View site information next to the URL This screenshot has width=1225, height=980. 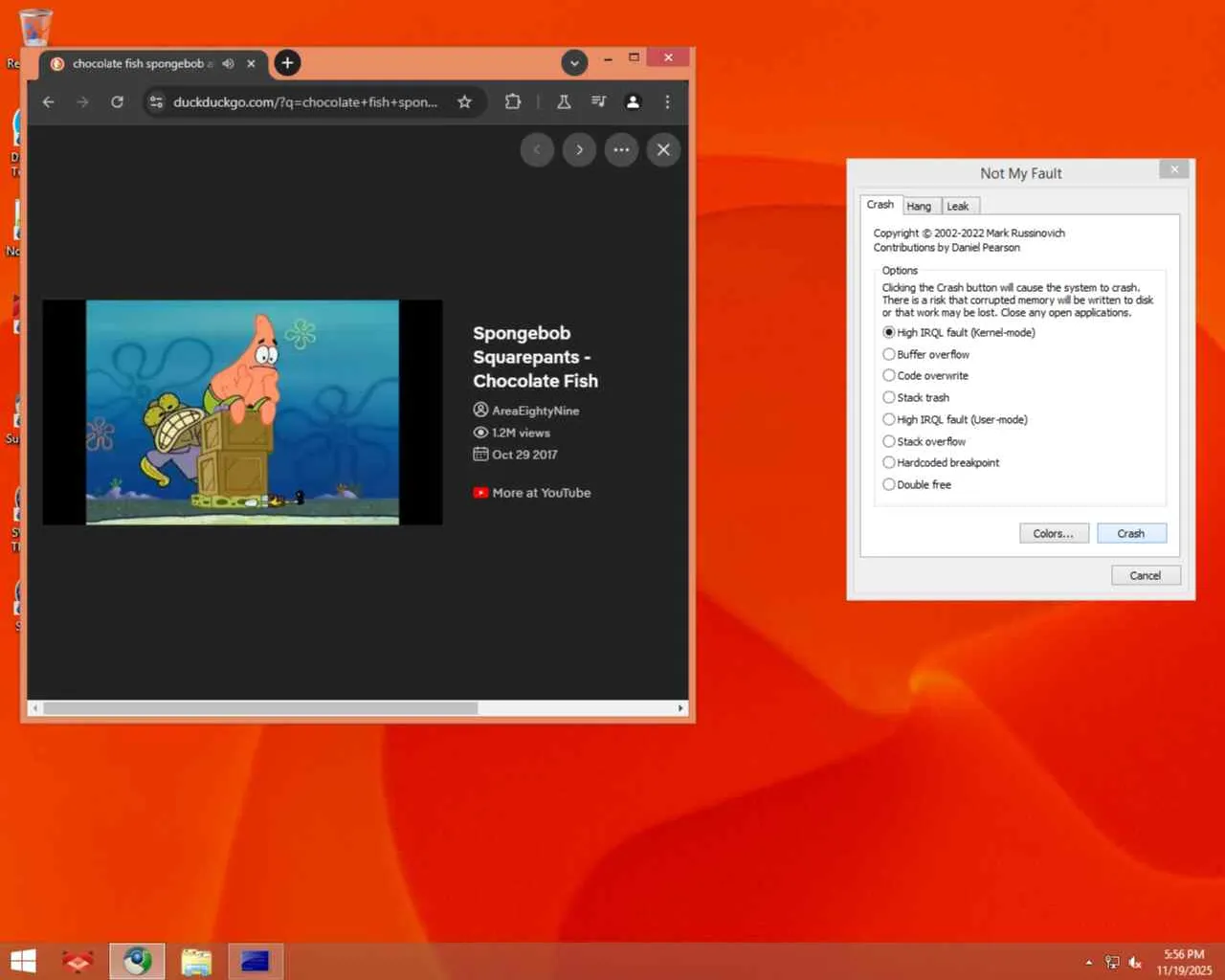(157, 101)
